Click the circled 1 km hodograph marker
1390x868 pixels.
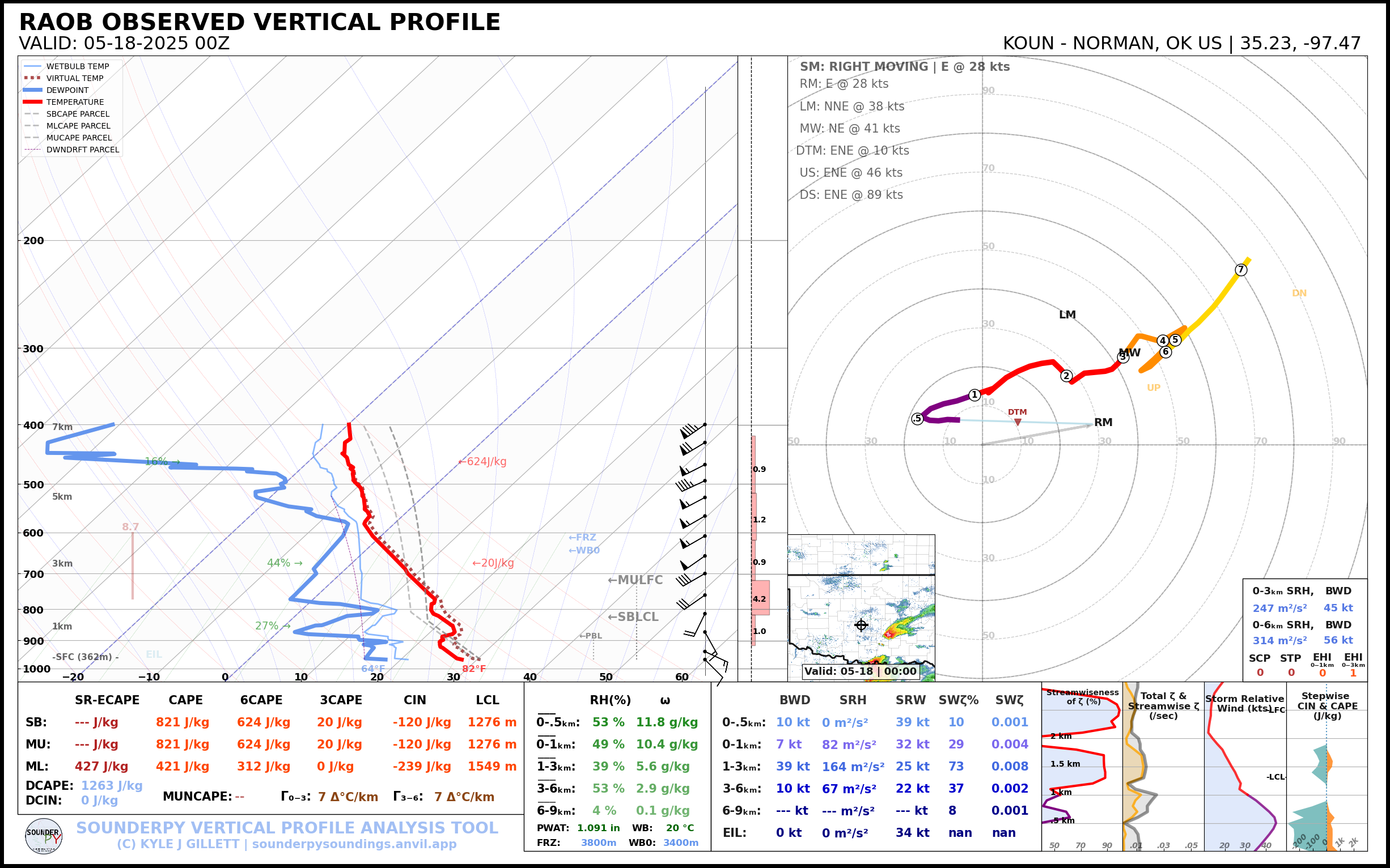(x=974, y=395)
